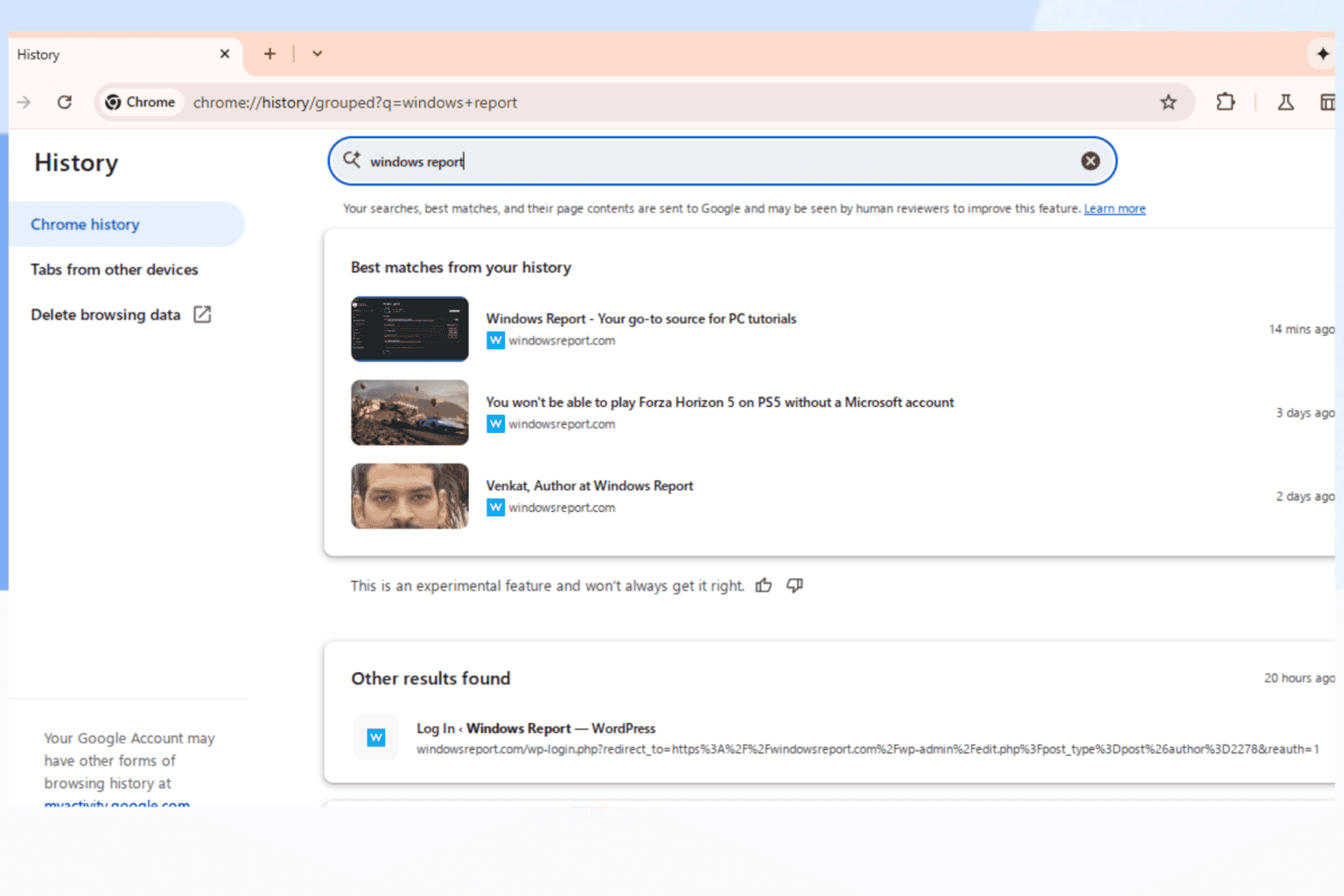This screenshot has height=896, width=1344.
Task: Close the History tab
Action: point(225,54)
